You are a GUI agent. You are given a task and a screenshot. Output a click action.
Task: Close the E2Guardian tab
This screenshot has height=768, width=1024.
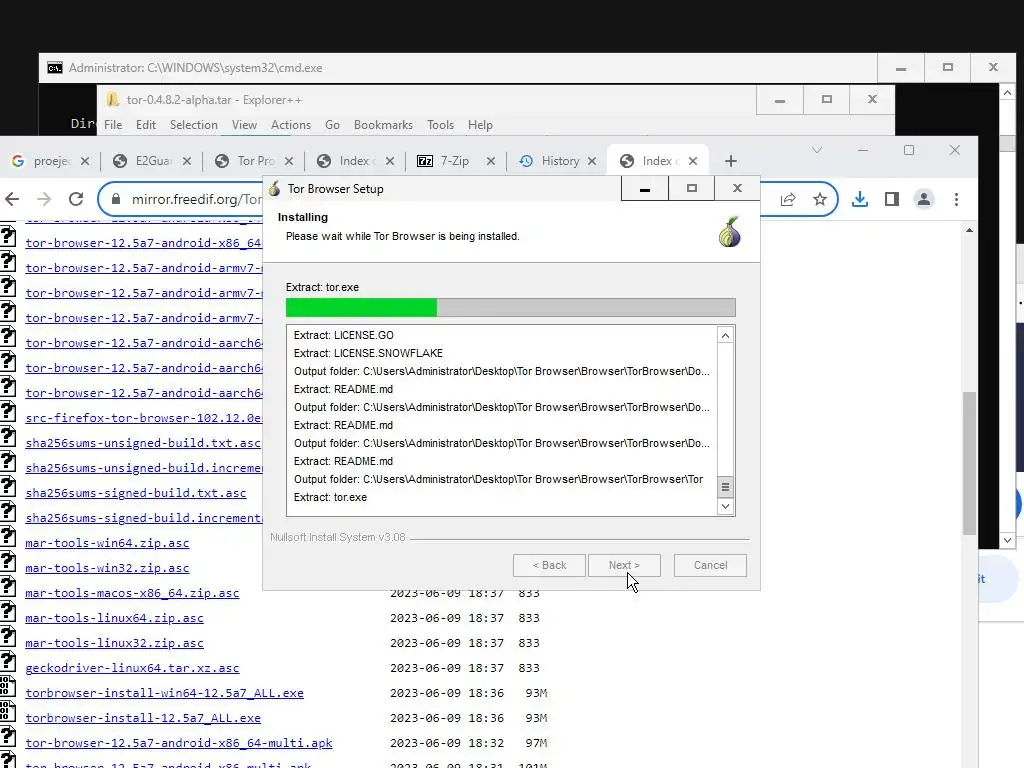coord(187,161)
